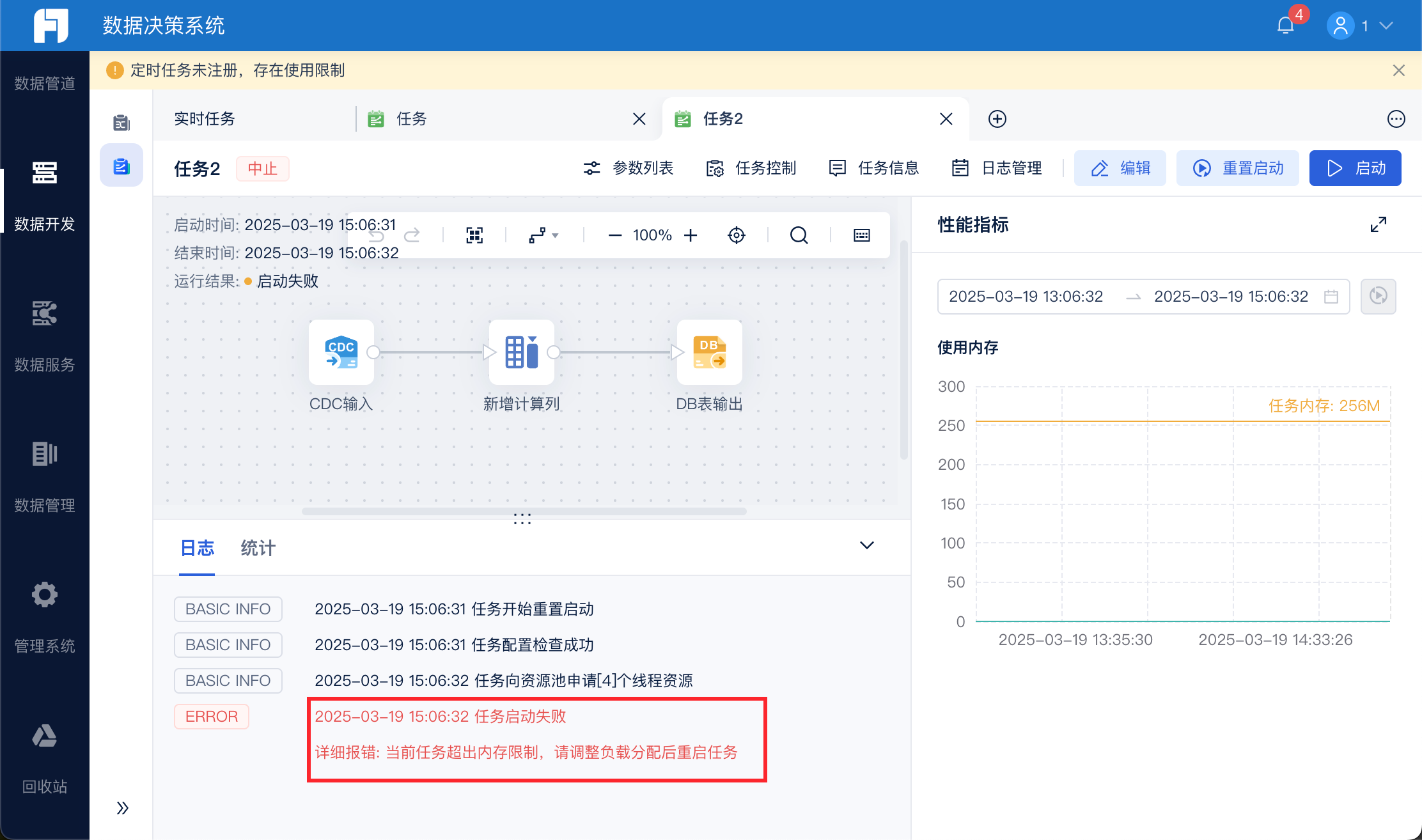Click the 启动 button
This screenshot has height=840, width=1422.
click(x=1355, y=168)
